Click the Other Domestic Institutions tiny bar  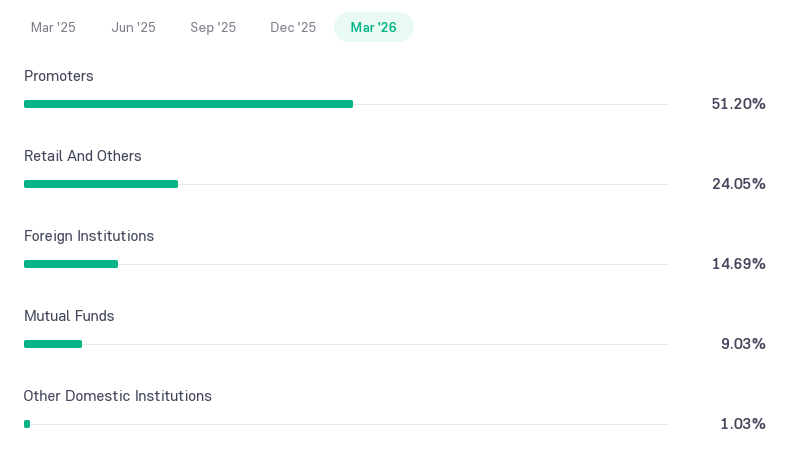click(27, 424)
